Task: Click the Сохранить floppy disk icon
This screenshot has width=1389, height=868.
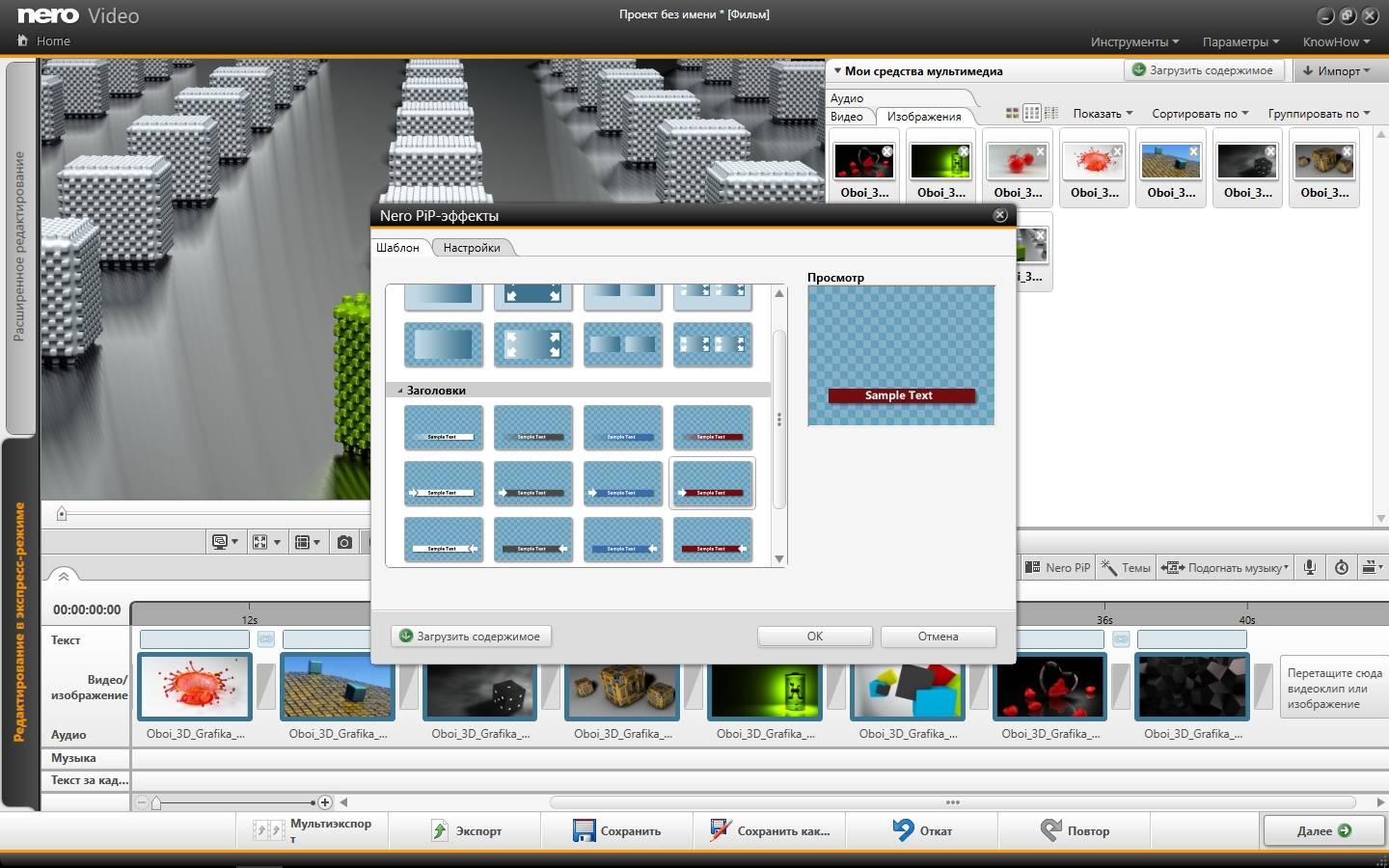Action: tap(584, 830)
